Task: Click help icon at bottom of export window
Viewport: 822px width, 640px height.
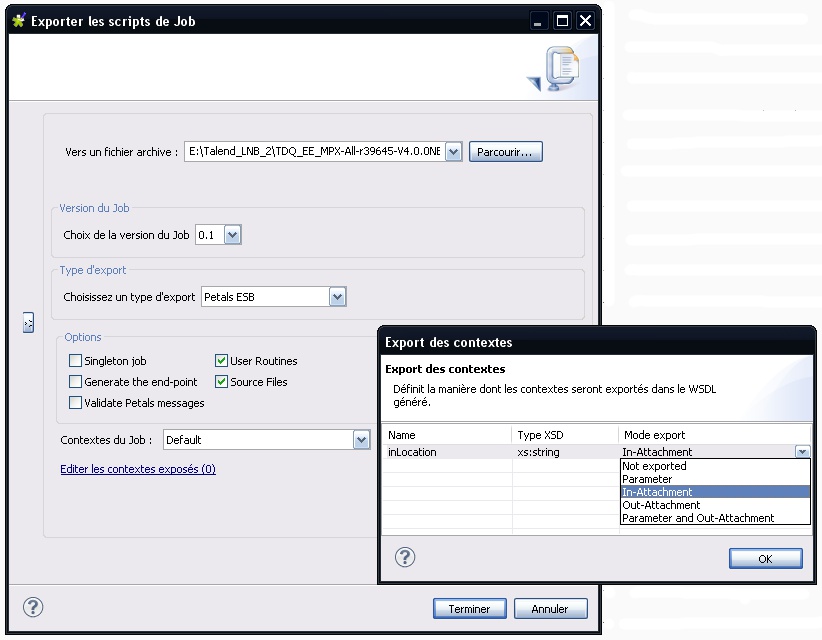Action: [x=33, y=607]
